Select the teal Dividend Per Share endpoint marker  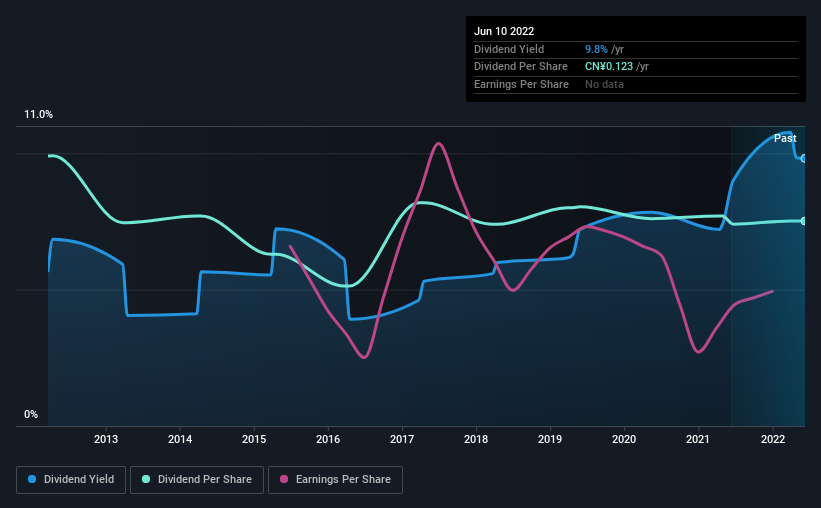[x=804, y=221]
